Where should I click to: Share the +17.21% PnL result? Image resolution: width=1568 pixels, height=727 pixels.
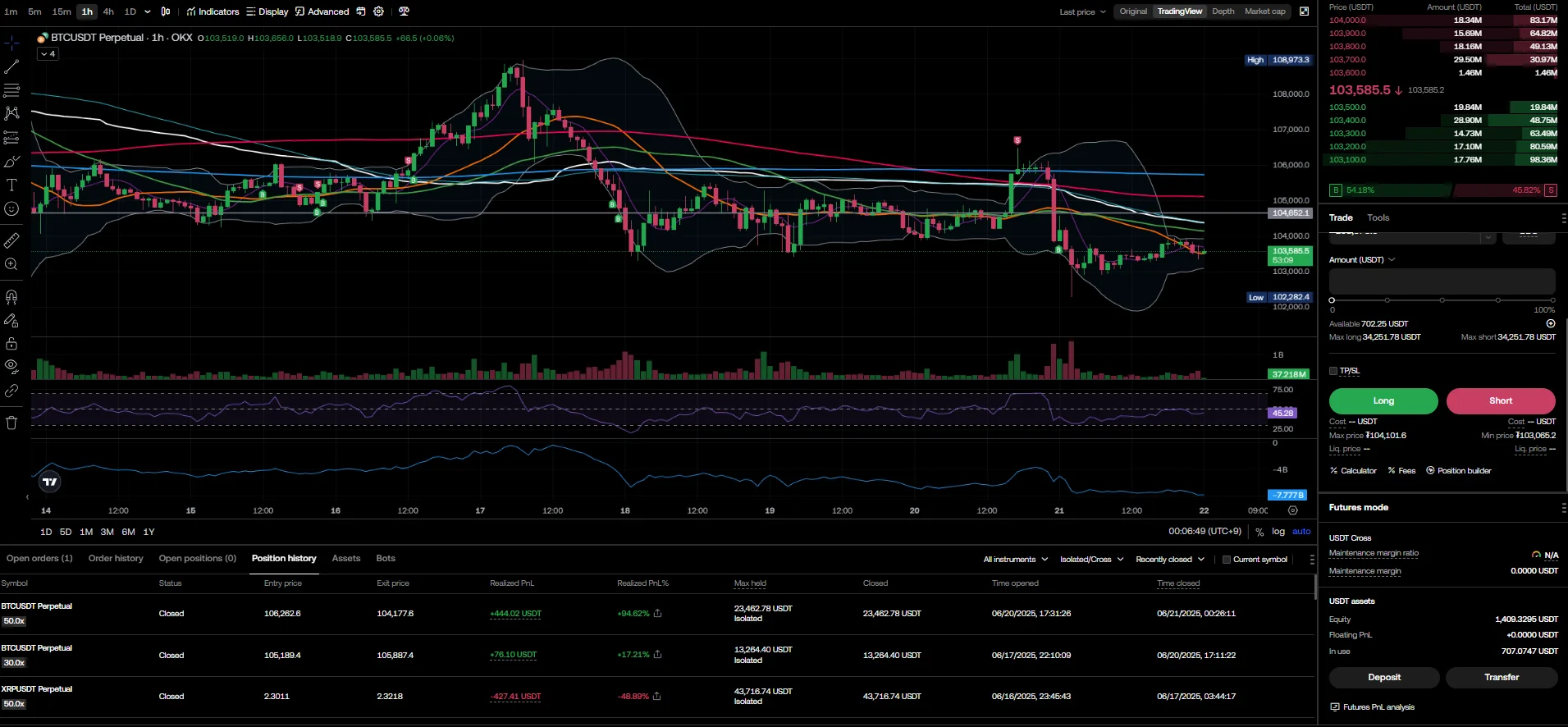pos(657,655)
